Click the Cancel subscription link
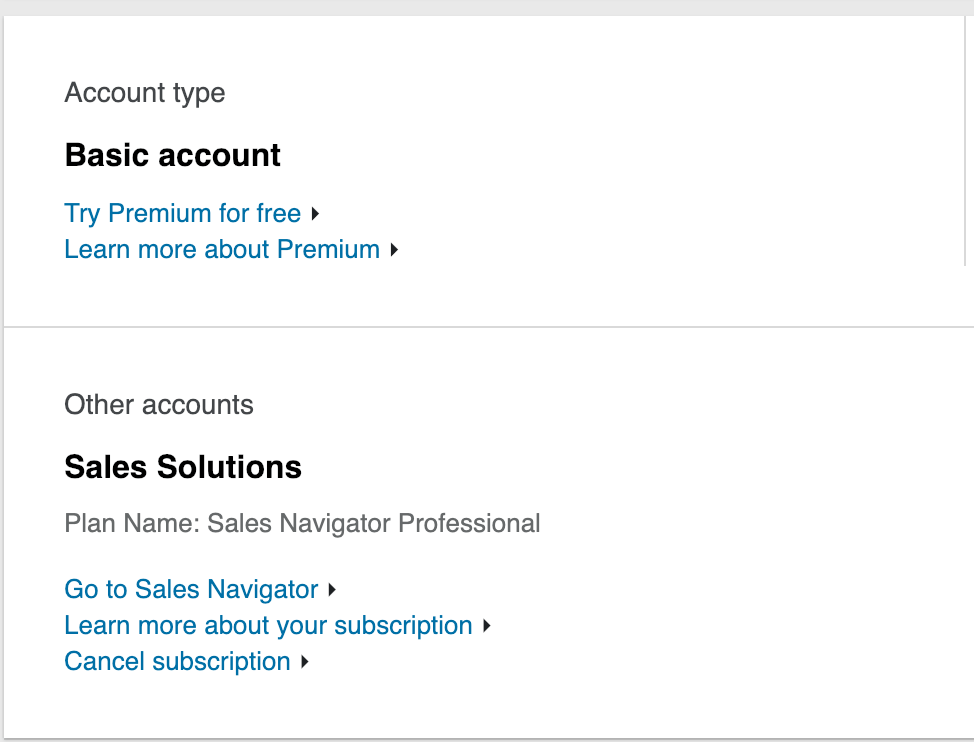 pyautogui.click(x=177, y=662)
